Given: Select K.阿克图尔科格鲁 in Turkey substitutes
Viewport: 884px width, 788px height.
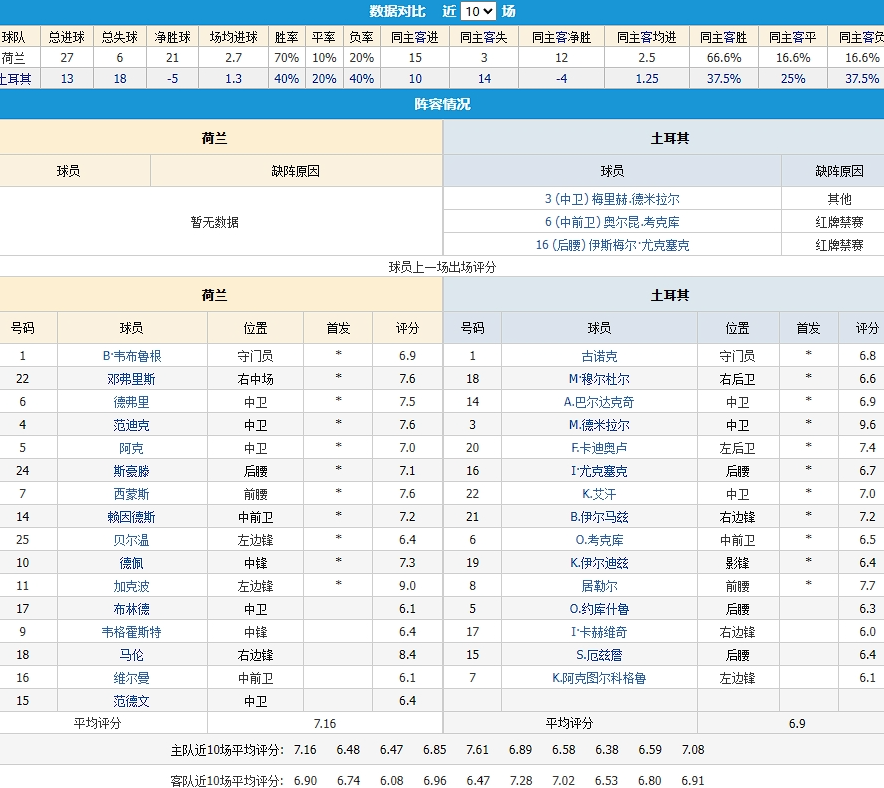Looking at the screenshot, I should 599,678.
